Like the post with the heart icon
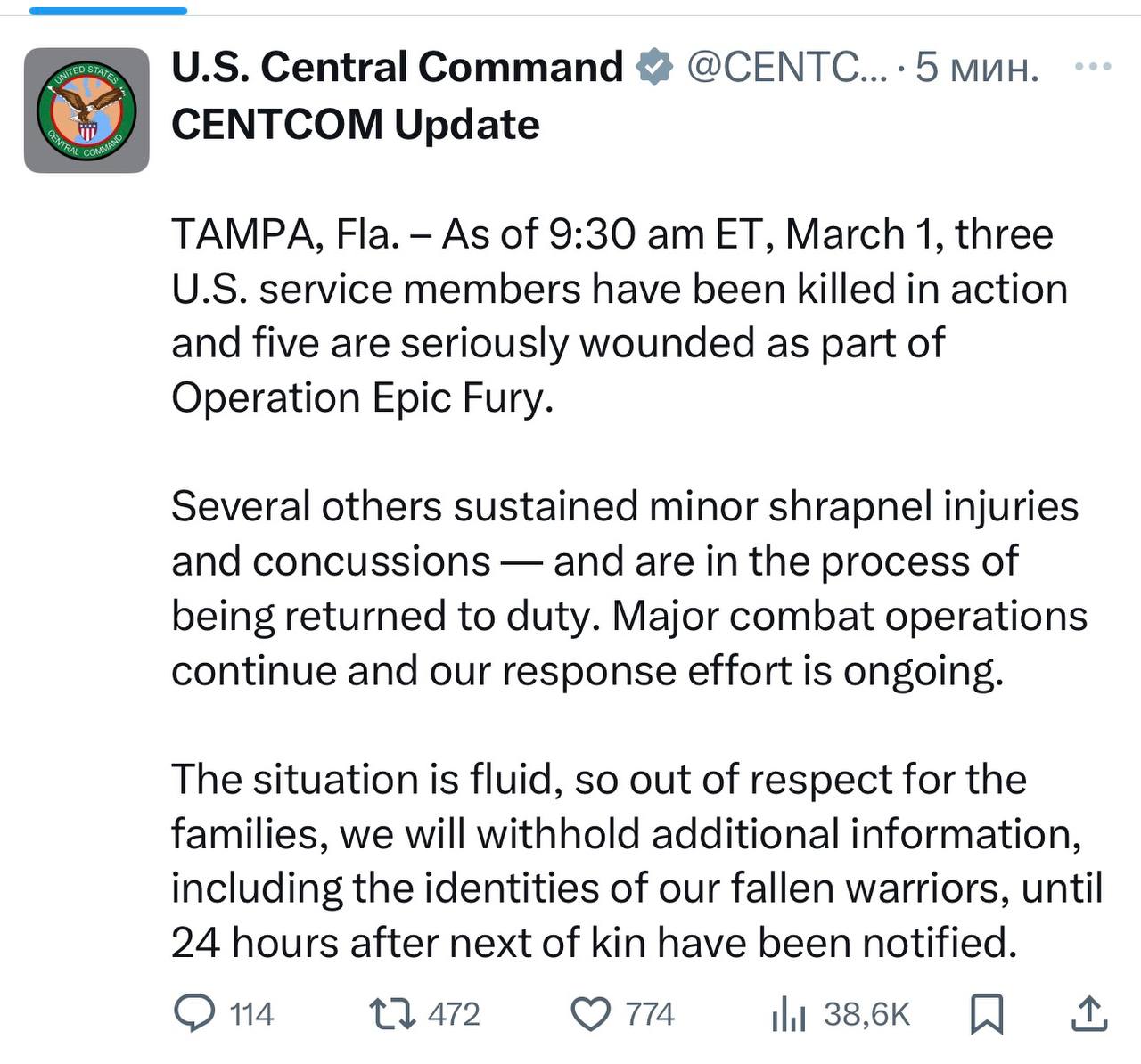Viewport: 1141px width, 1064px height. (590, 1014)
